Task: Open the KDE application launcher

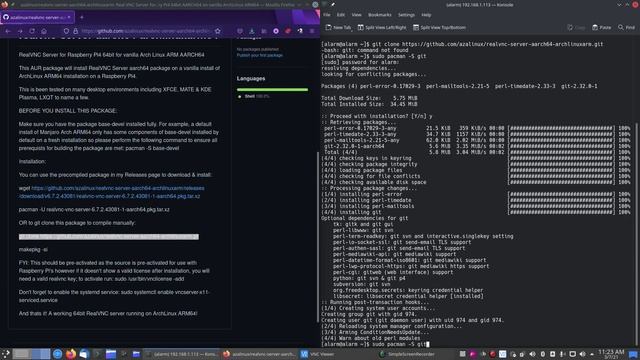Action: [x=5, y=354]
